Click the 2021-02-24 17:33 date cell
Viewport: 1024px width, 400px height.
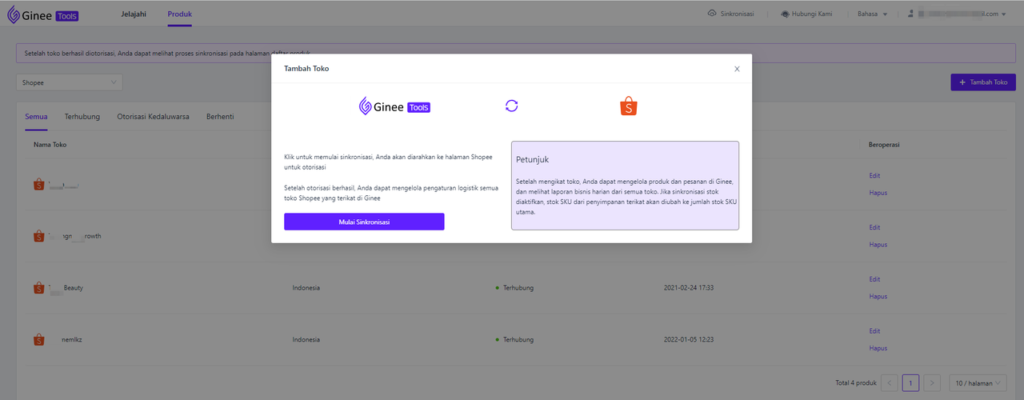689,288
